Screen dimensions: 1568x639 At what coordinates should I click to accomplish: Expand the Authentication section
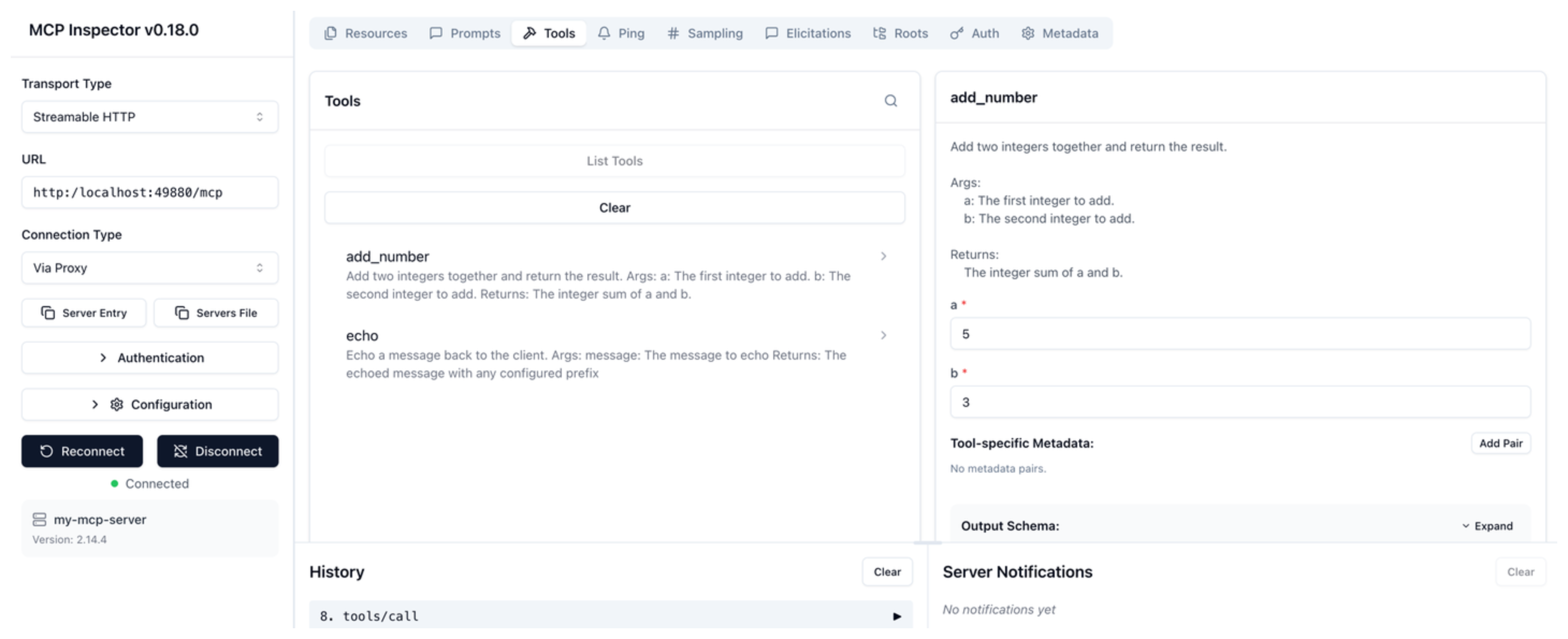coord(150,358)
